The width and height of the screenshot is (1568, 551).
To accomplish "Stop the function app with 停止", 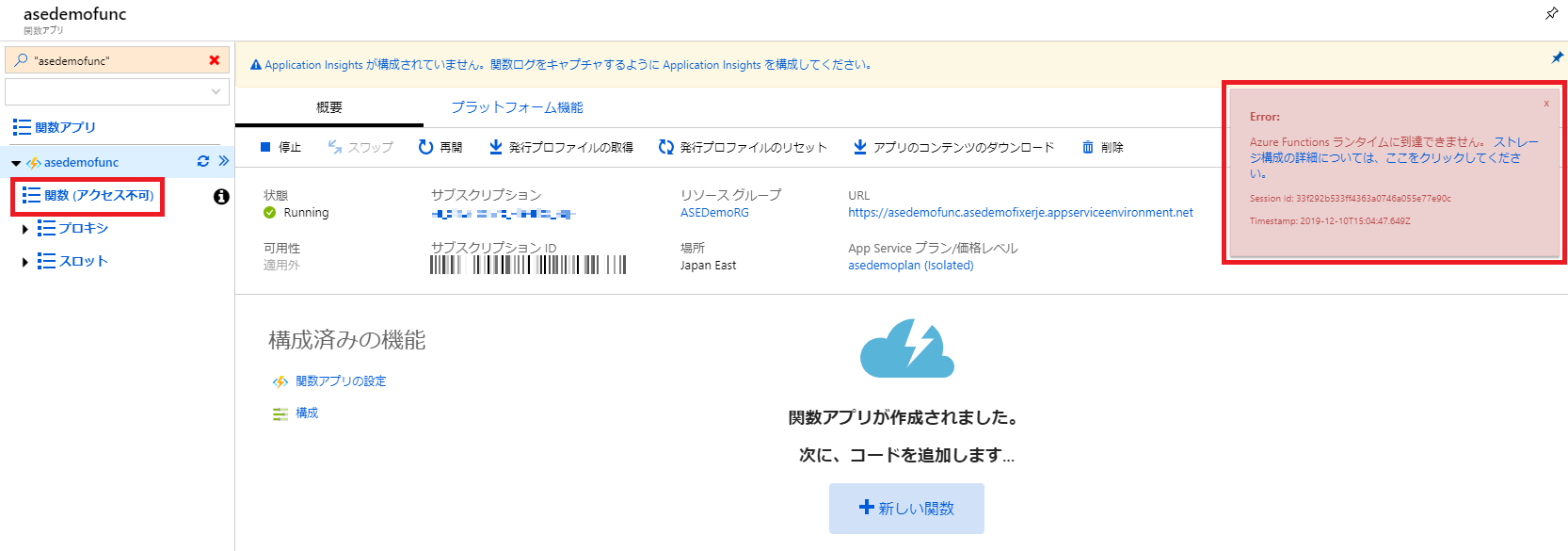I will click(x=280, y=147).
